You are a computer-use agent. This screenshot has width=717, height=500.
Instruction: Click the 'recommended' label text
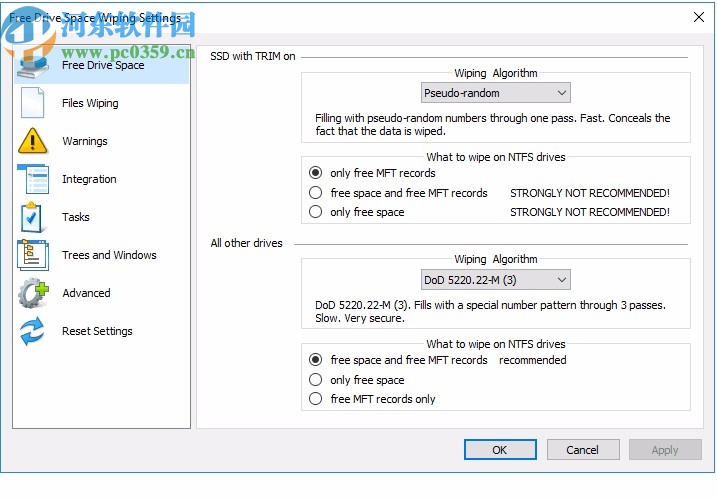533,360
